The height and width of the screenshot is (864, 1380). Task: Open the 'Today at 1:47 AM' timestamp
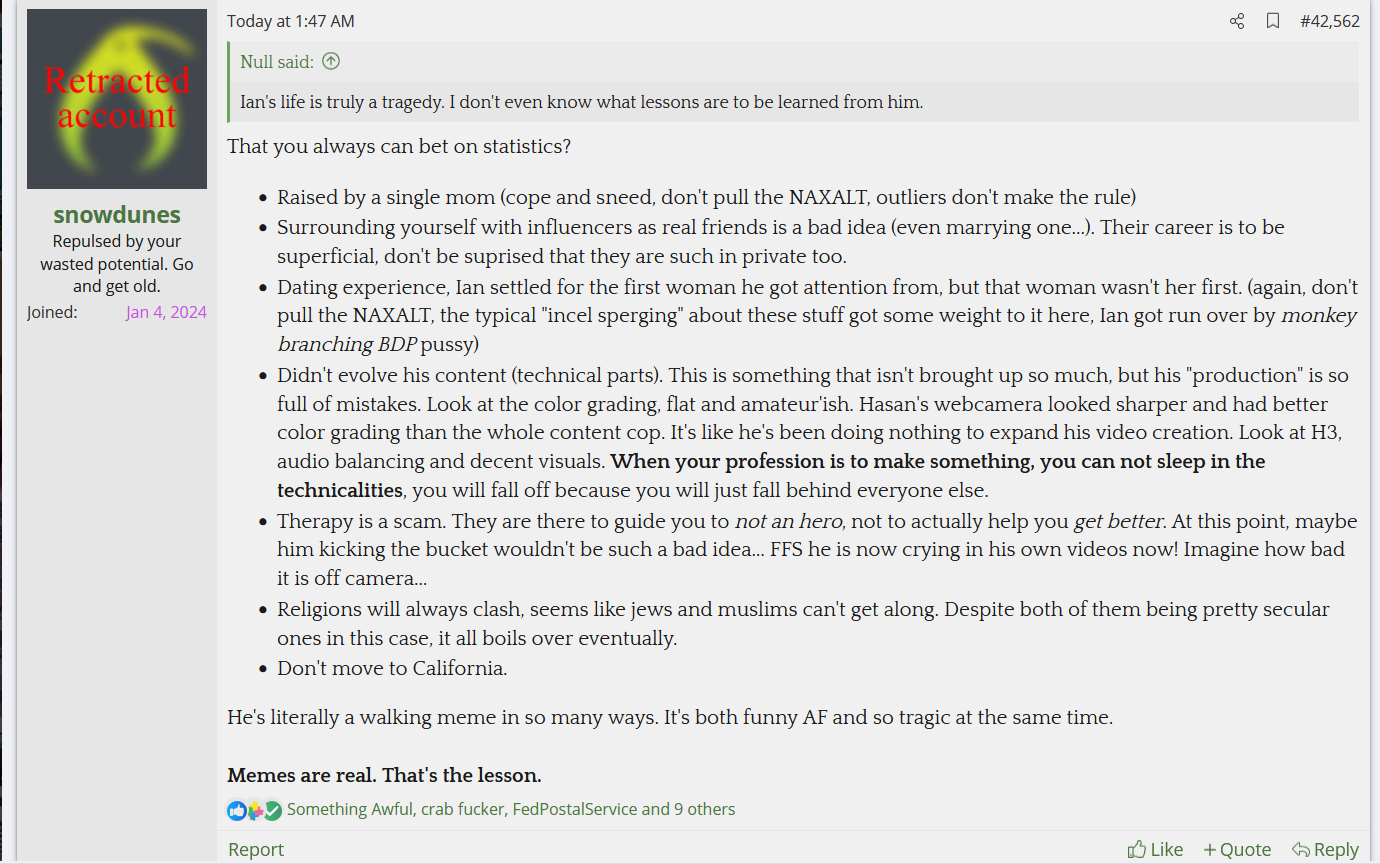291,21
